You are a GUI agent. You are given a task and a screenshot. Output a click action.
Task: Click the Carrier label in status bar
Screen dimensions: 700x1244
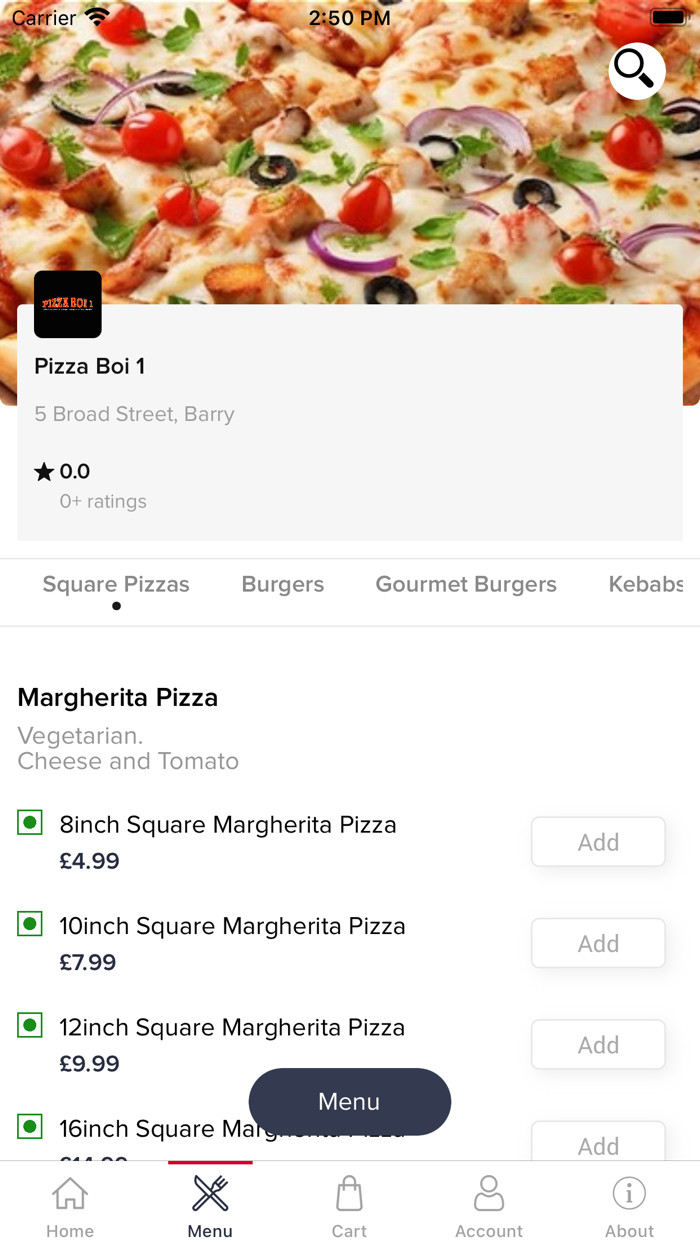(44, 17)
